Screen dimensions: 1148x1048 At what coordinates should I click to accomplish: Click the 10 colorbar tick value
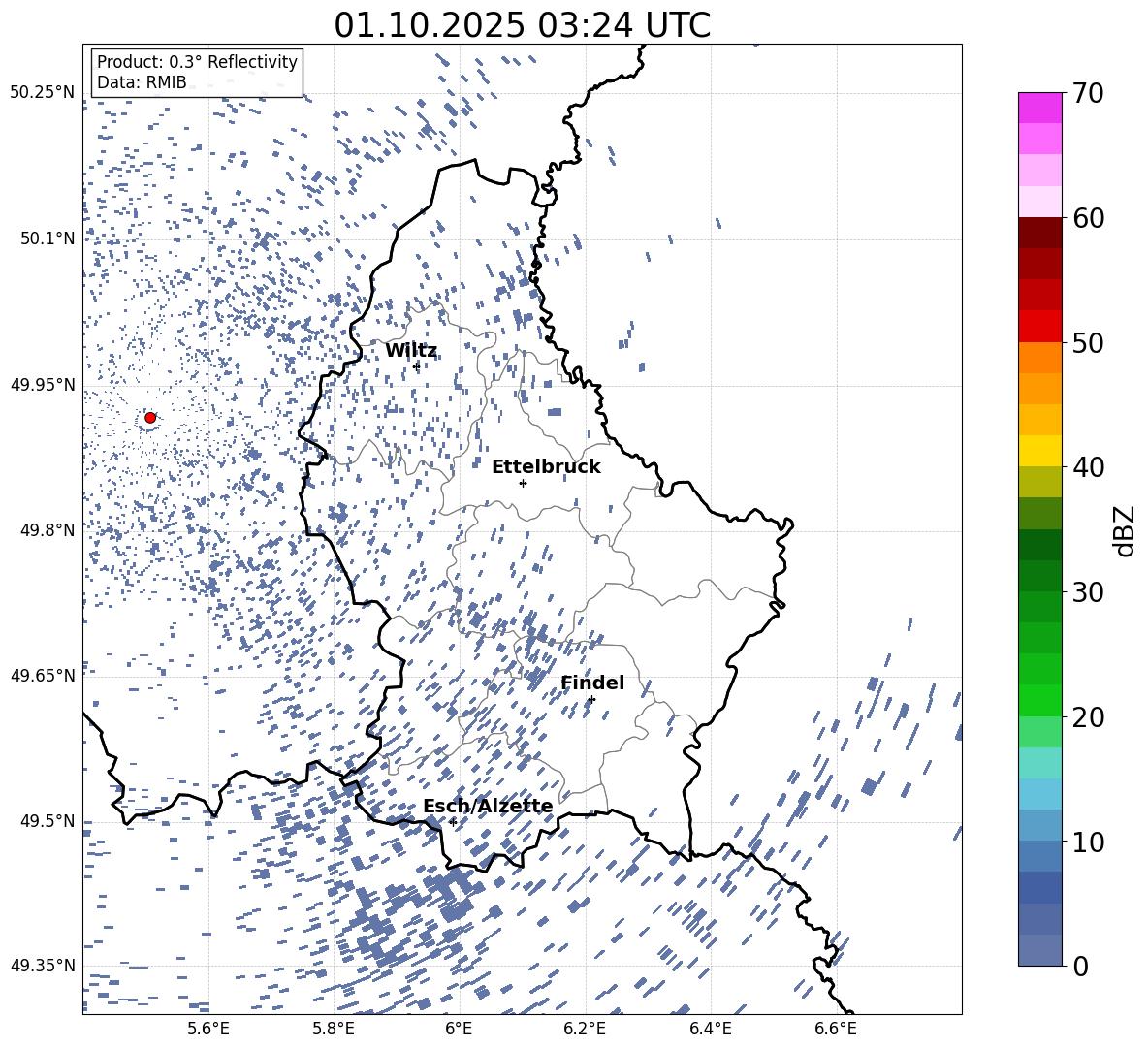[x=1088, y=842]
